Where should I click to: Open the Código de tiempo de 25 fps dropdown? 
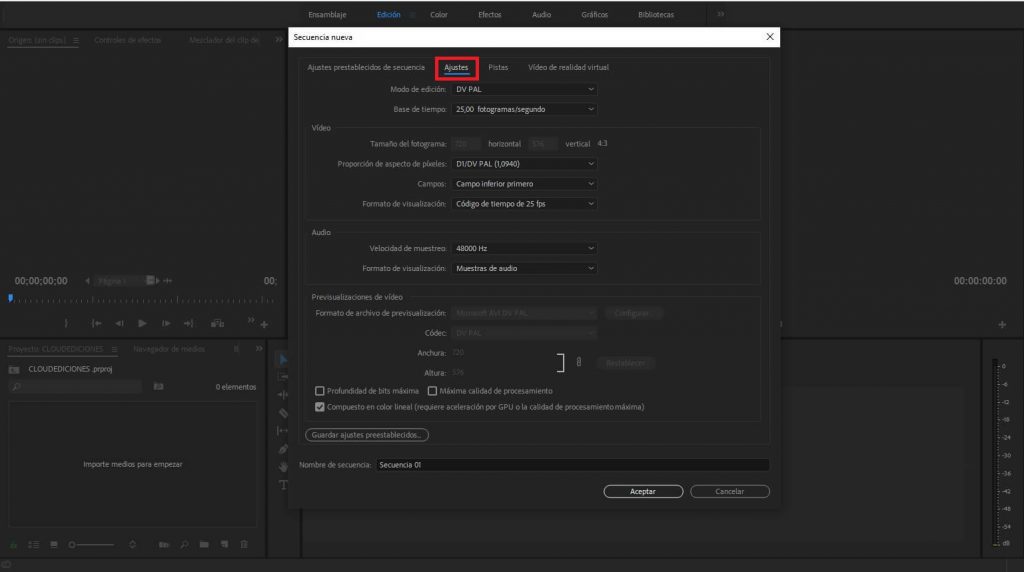[524, 204]
